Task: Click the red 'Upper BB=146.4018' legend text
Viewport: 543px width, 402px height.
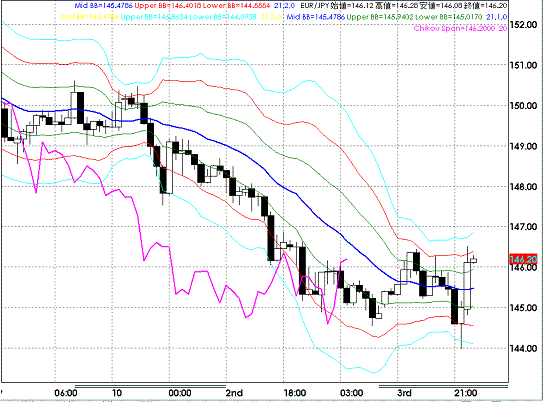Action: point(168,6)
